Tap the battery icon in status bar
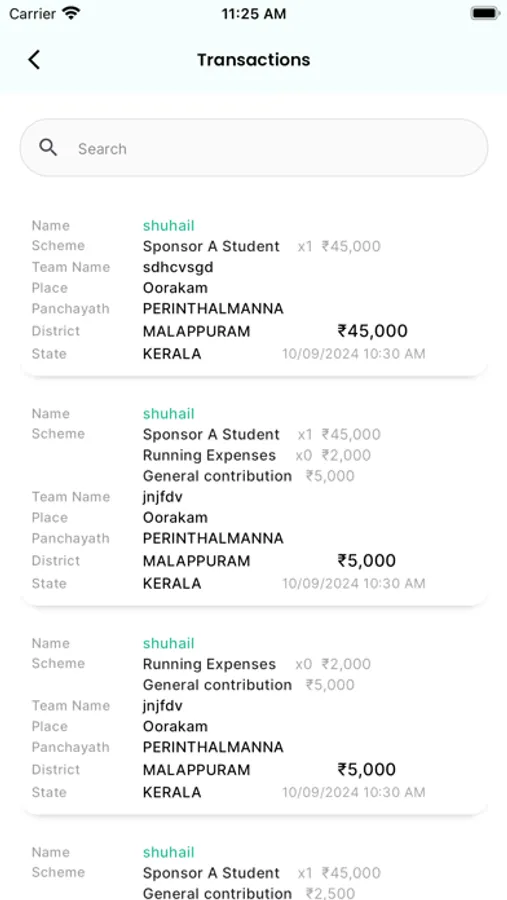 click(x=486, y=14)
